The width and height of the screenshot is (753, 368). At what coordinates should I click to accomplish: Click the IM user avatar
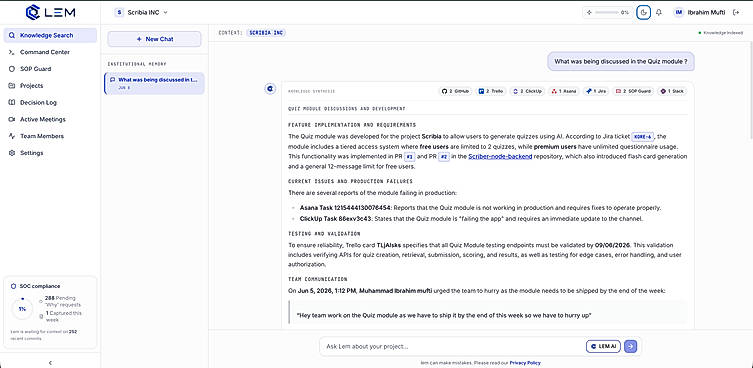coord(678,12)
